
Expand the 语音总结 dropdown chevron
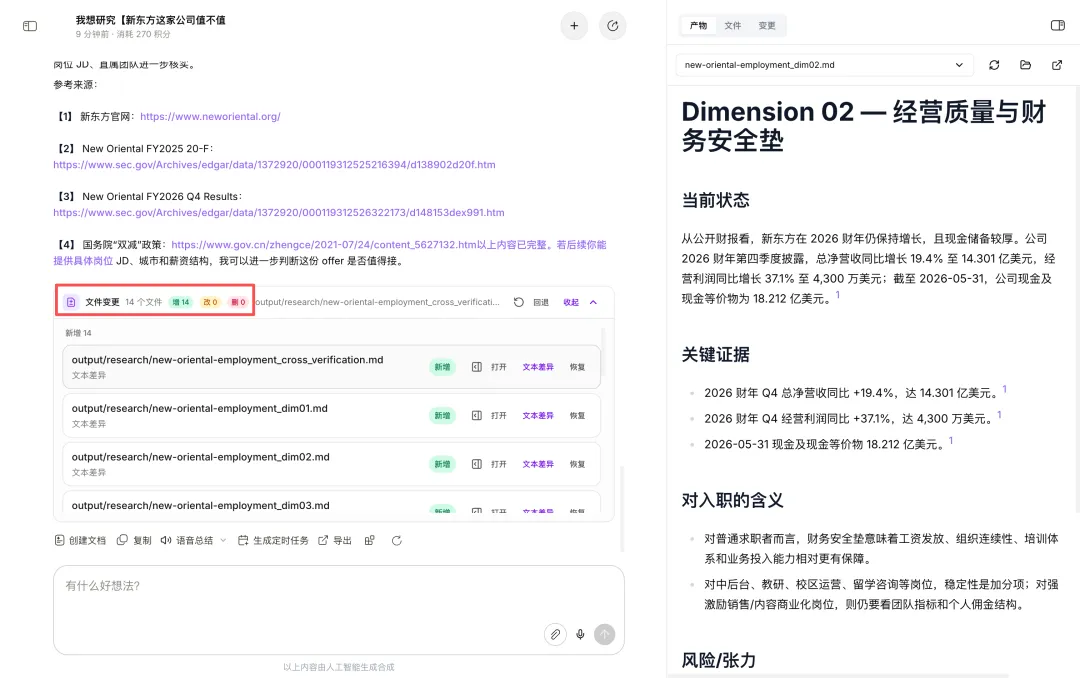pos(223,541)
